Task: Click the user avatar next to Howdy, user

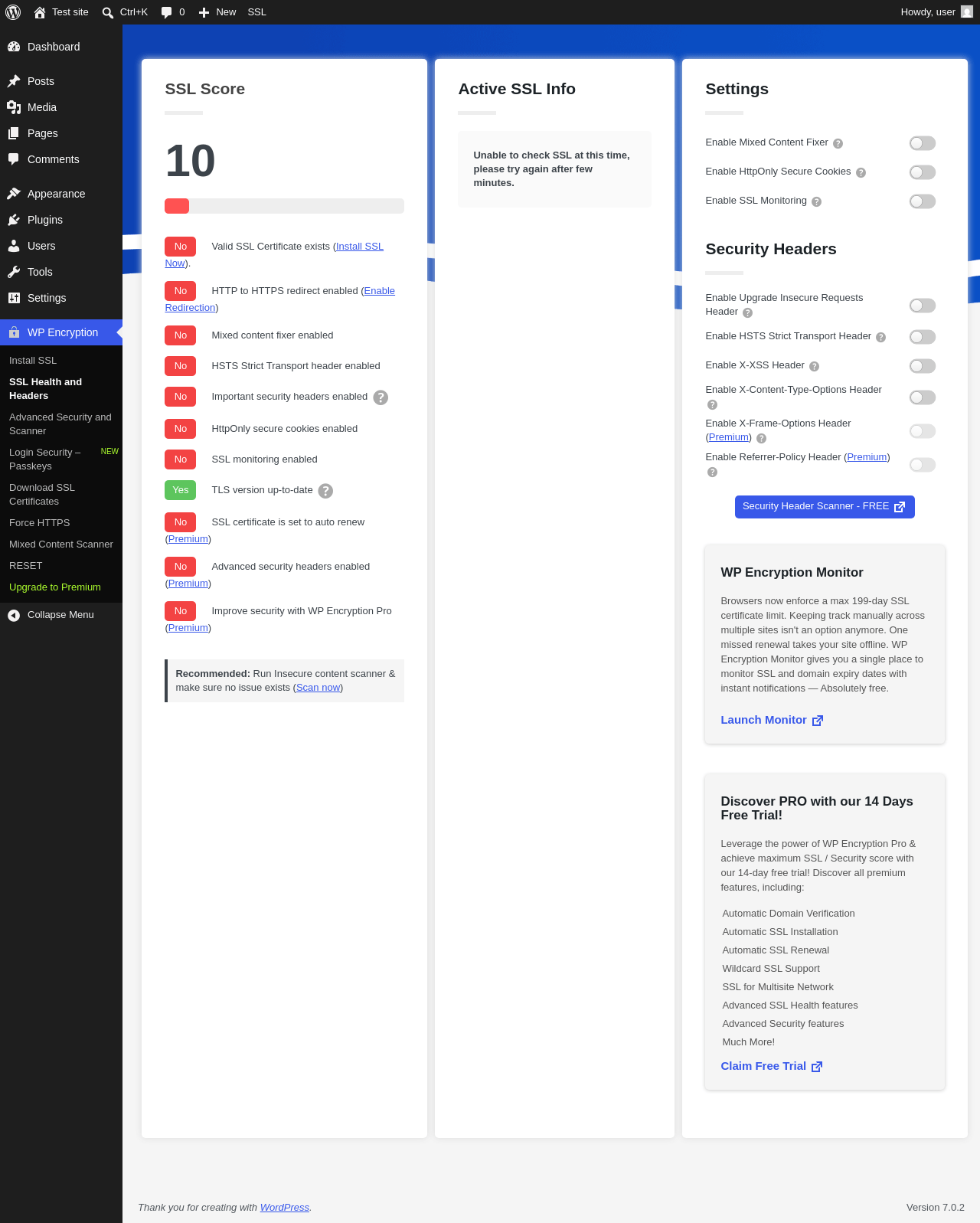Action: (967, 11)
